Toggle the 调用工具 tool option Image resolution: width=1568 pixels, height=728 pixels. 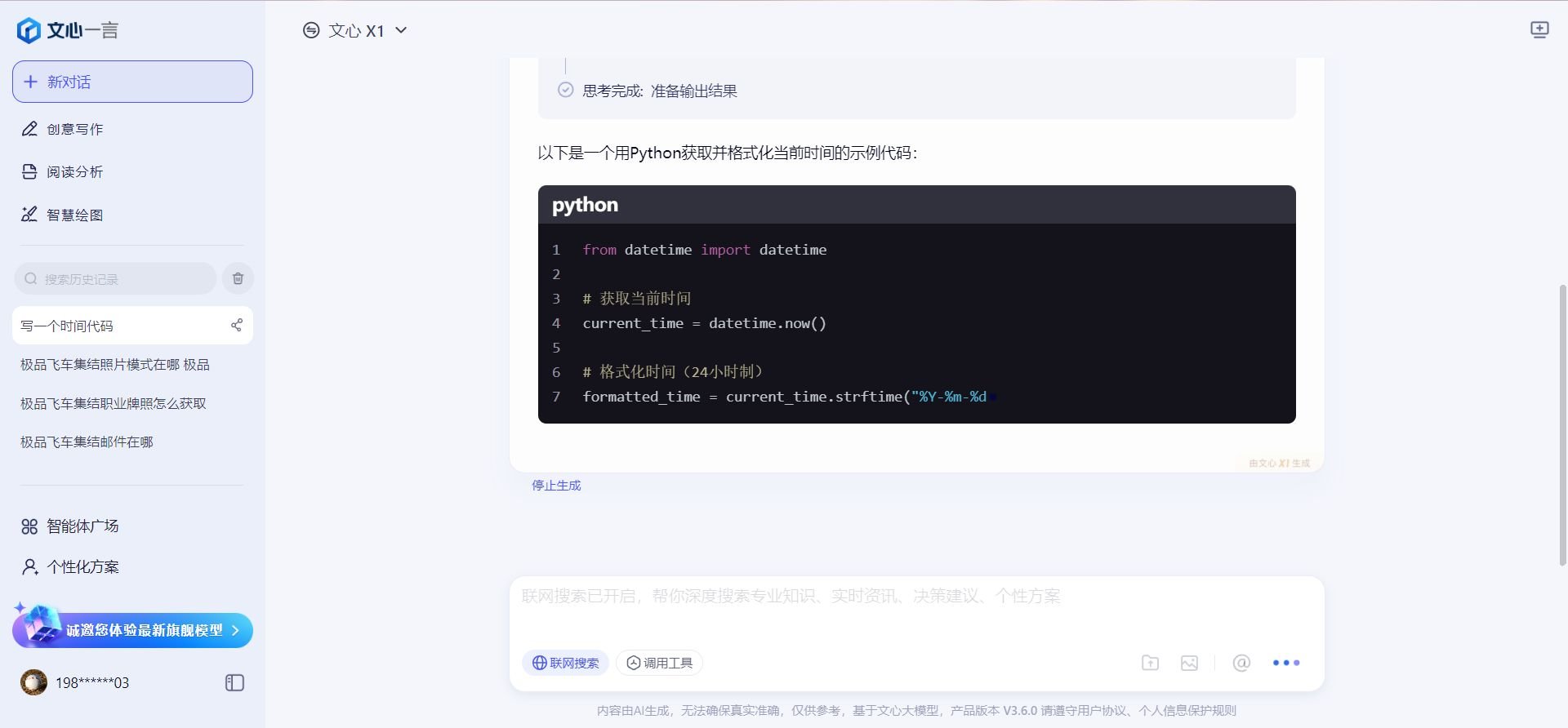659,664
